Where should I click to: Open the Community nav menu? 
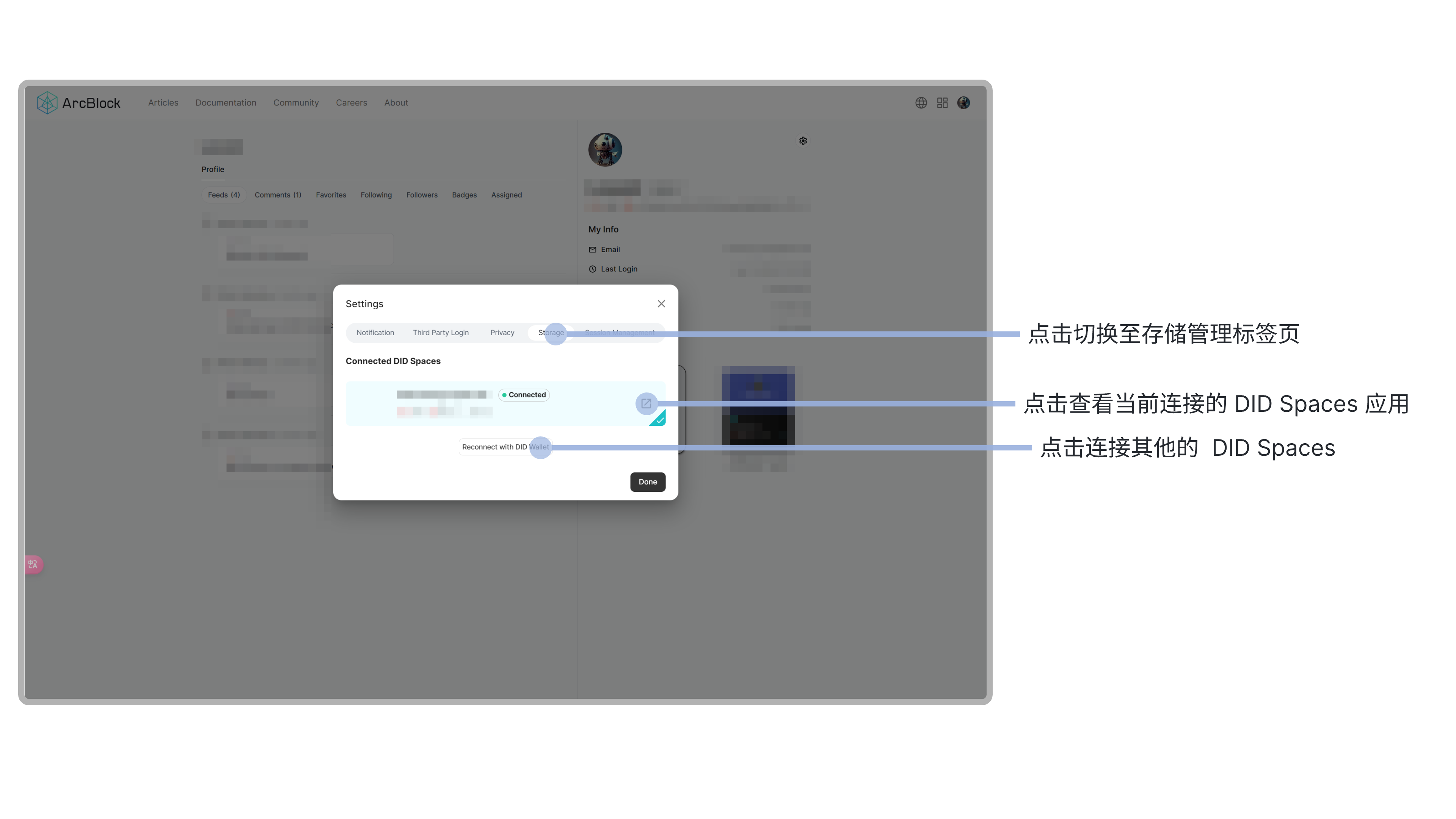click(296, 103)
